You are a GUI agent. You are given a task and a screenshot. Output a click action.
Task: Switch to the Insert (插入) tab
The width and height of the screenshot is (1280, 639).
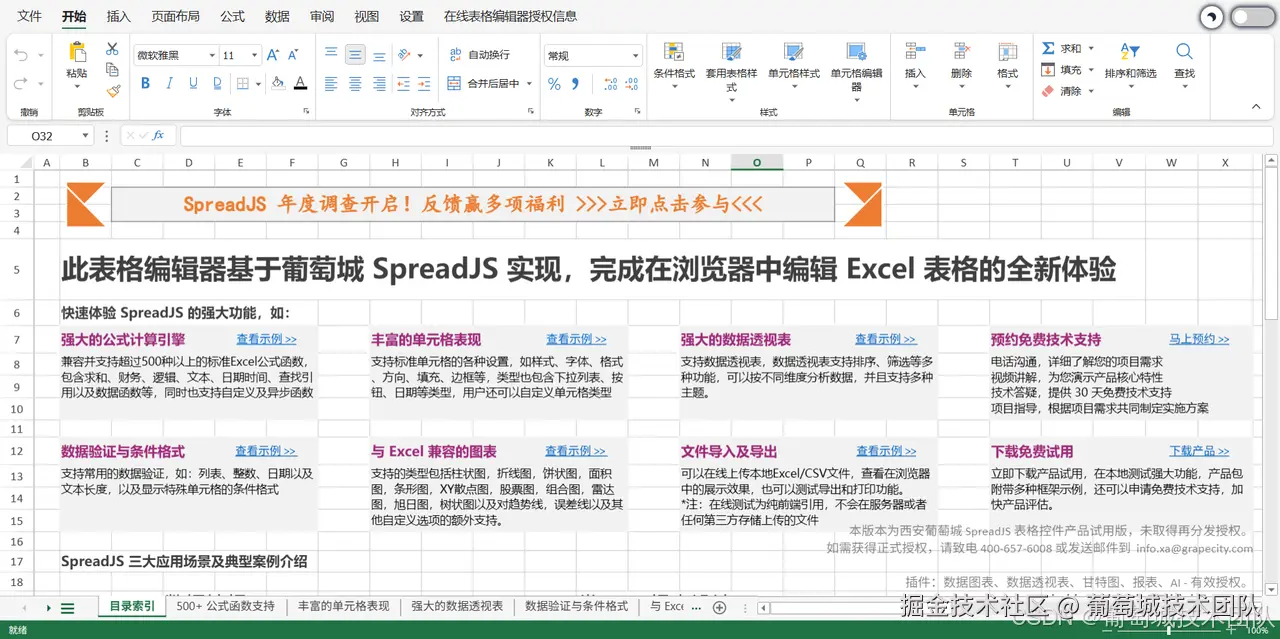click(x=119, y=16)
